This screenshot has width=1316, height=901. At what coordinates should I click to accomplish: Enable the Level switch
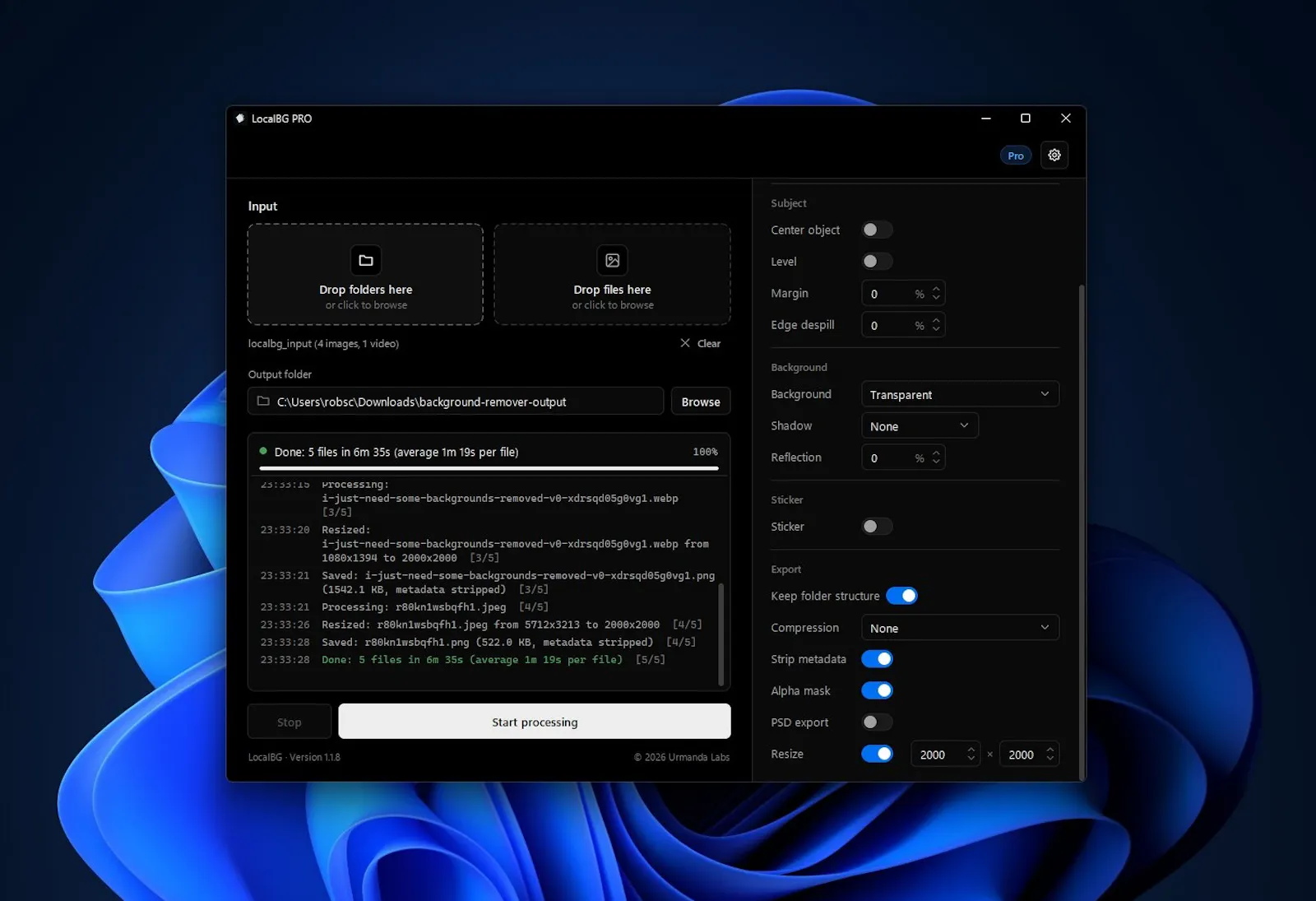click(877, 261)
